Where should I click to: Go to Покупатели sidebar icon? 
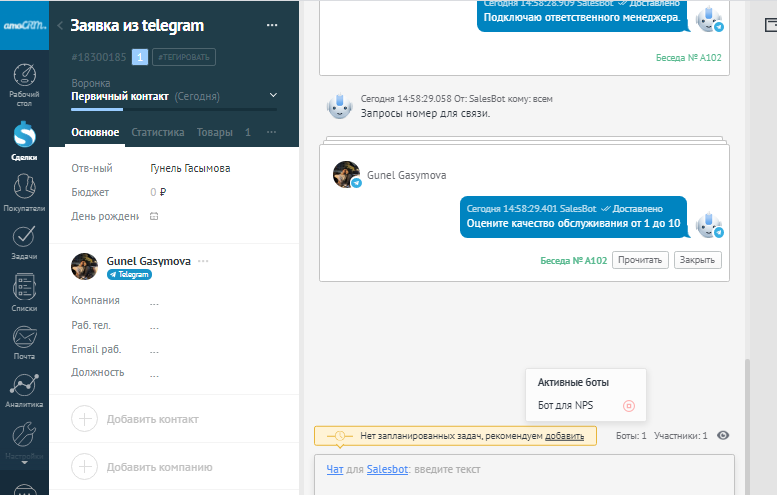pyautogui.click(x=24, y=190)
